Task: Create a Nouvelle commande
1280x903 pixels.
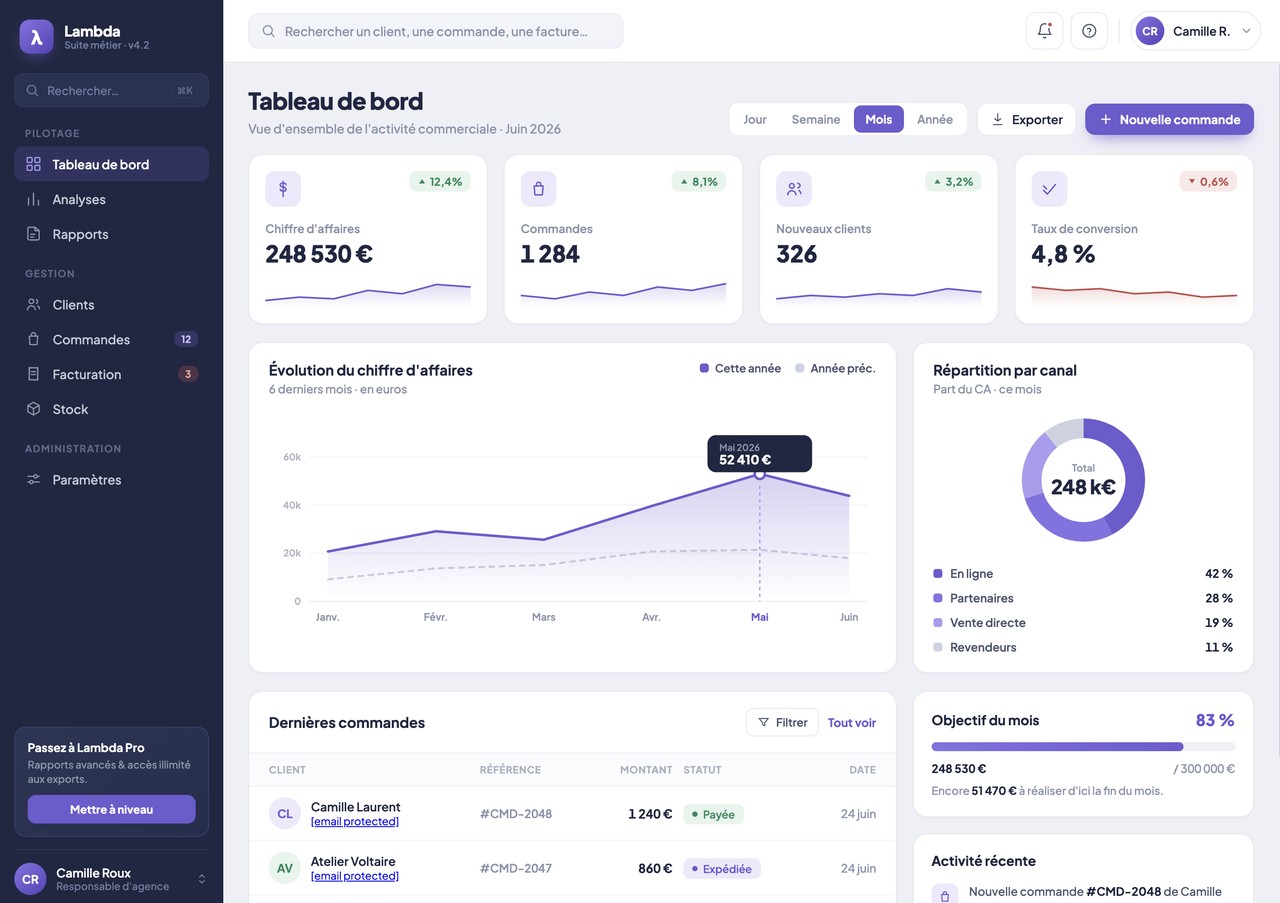Action: (1169, 119)
